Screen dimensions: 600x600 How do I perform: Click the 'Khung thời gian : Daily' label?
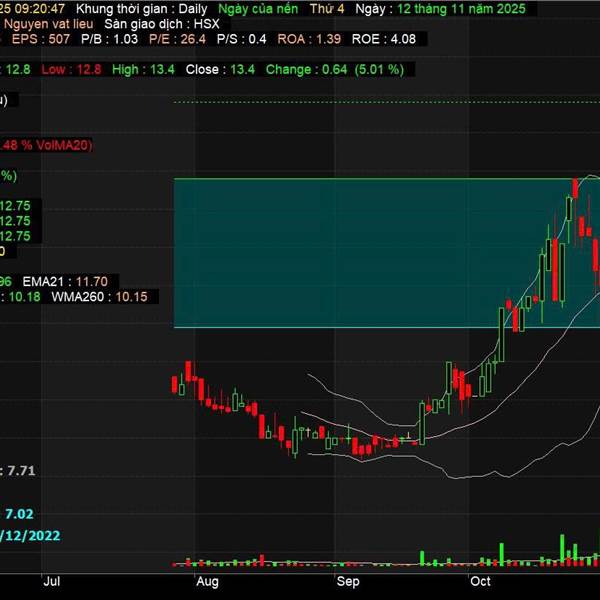tap(142, 9)
